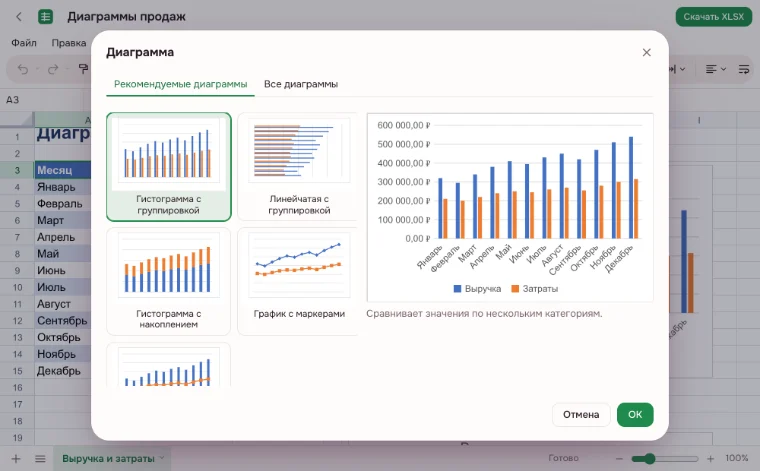Image resolution: width=760 pixels, height=471 pixels.
Task: Click the green spreadsheet app icon
Action: point(45,17)
